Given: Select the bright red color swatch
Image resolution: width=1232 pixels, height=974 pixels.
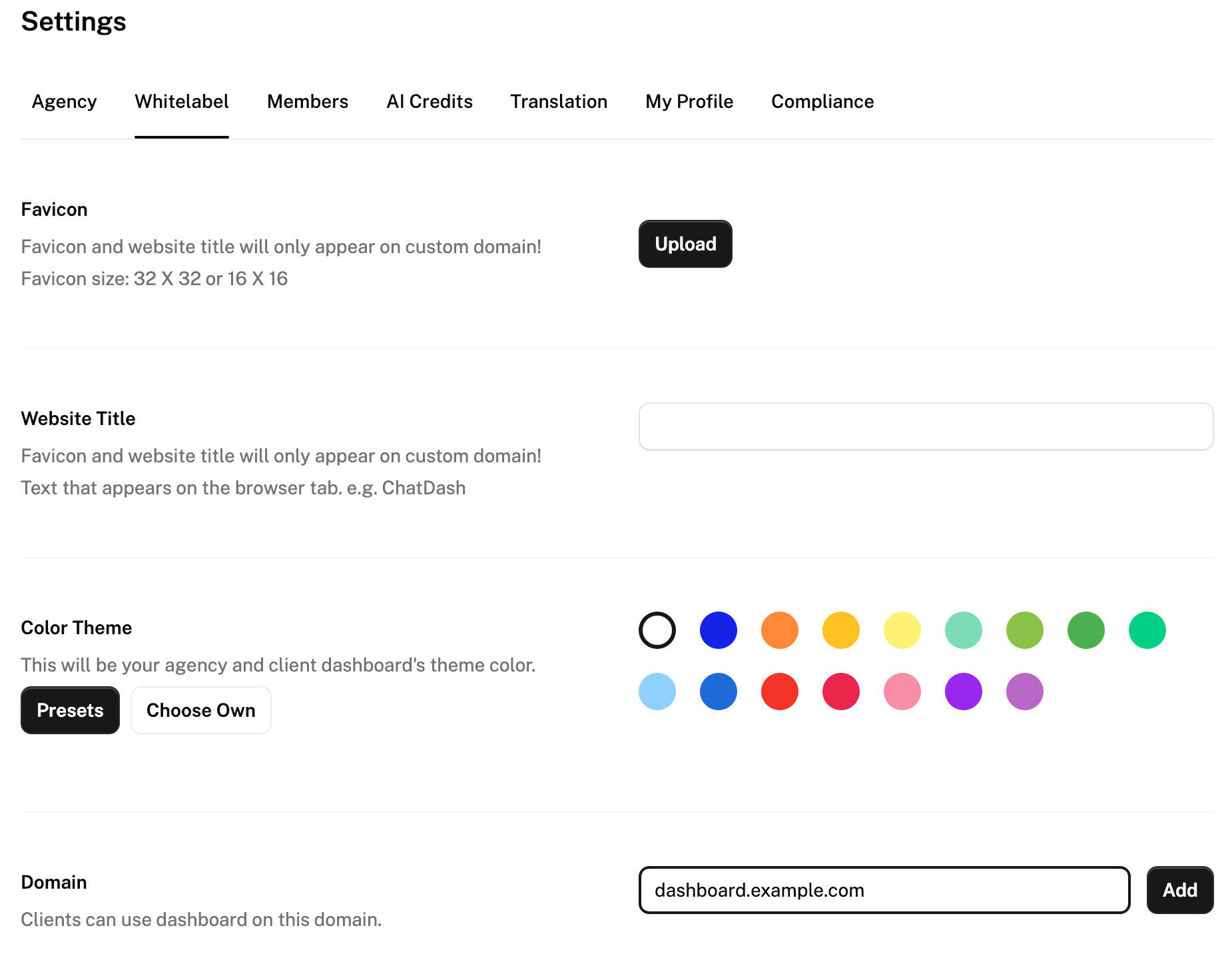Looking at the screenshot, I should 779,692.
